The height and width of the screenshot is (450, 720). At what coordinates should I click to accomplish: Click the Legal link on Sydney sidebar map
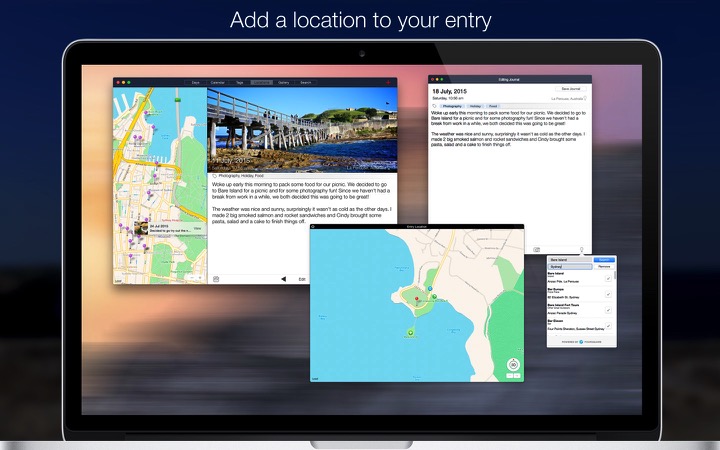[x=118, y=281]
